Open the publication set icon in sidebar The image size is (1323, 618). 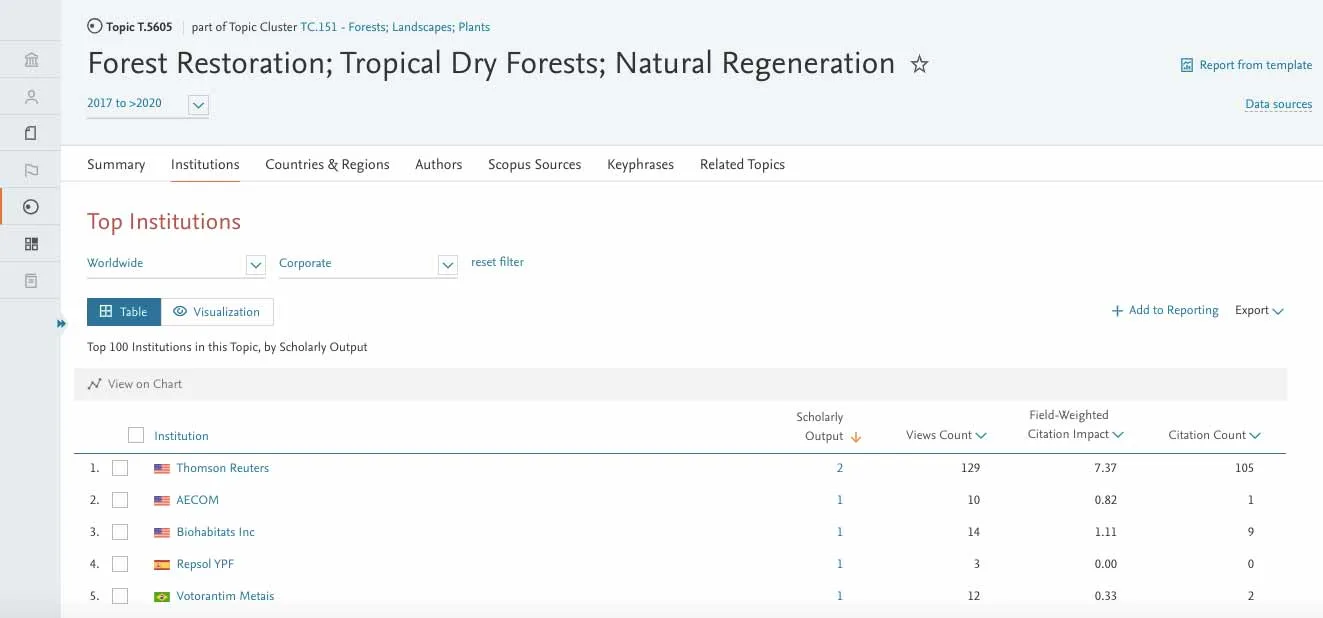31,133
